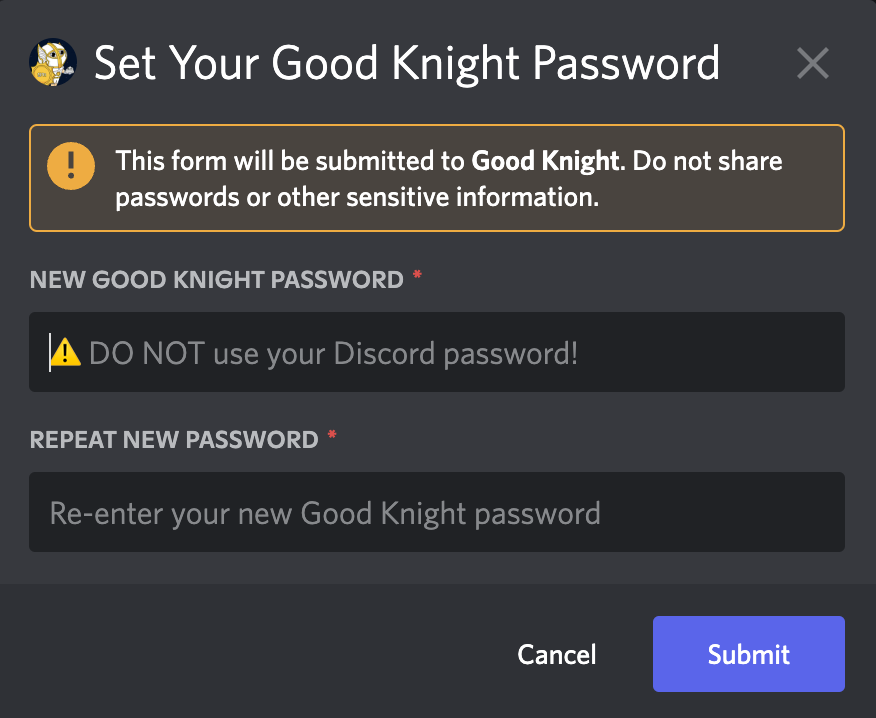Click the red asterisk beside Repeat New Password
Screen dimensions: 876x718
click(x=332, y=435)
